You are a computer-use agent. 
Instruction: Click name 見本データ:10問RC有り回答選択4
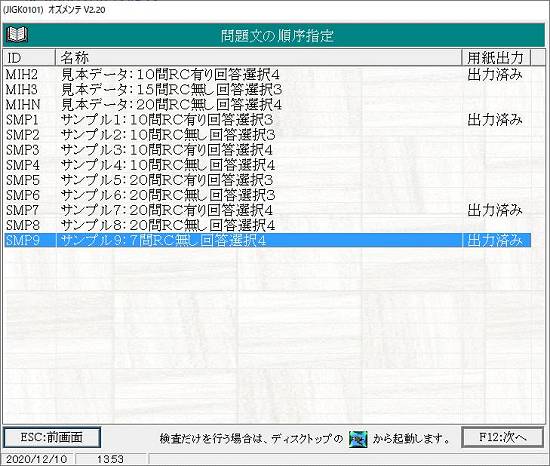tap(170, 75)
